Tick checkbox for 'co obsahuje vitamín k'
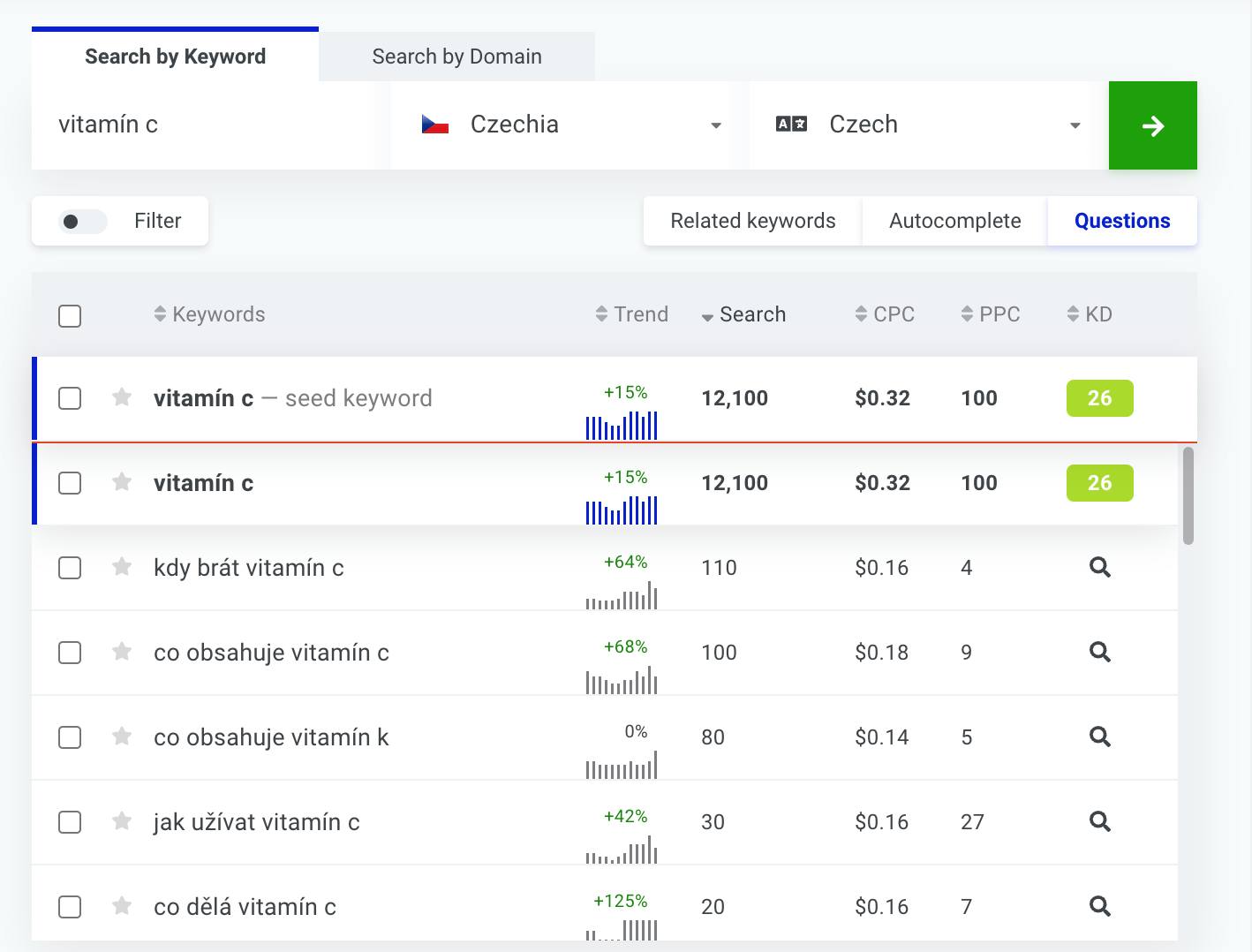1252x952 pixels. pos(70,737)
